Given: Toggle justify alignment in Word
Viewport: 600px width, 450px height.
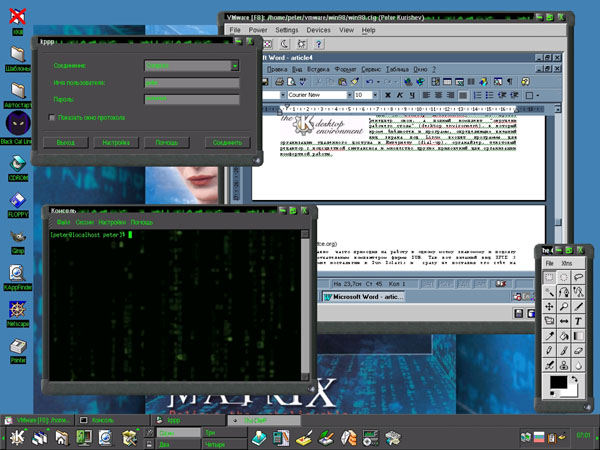Looking at the screenshot, I should [x=463, y=95].
